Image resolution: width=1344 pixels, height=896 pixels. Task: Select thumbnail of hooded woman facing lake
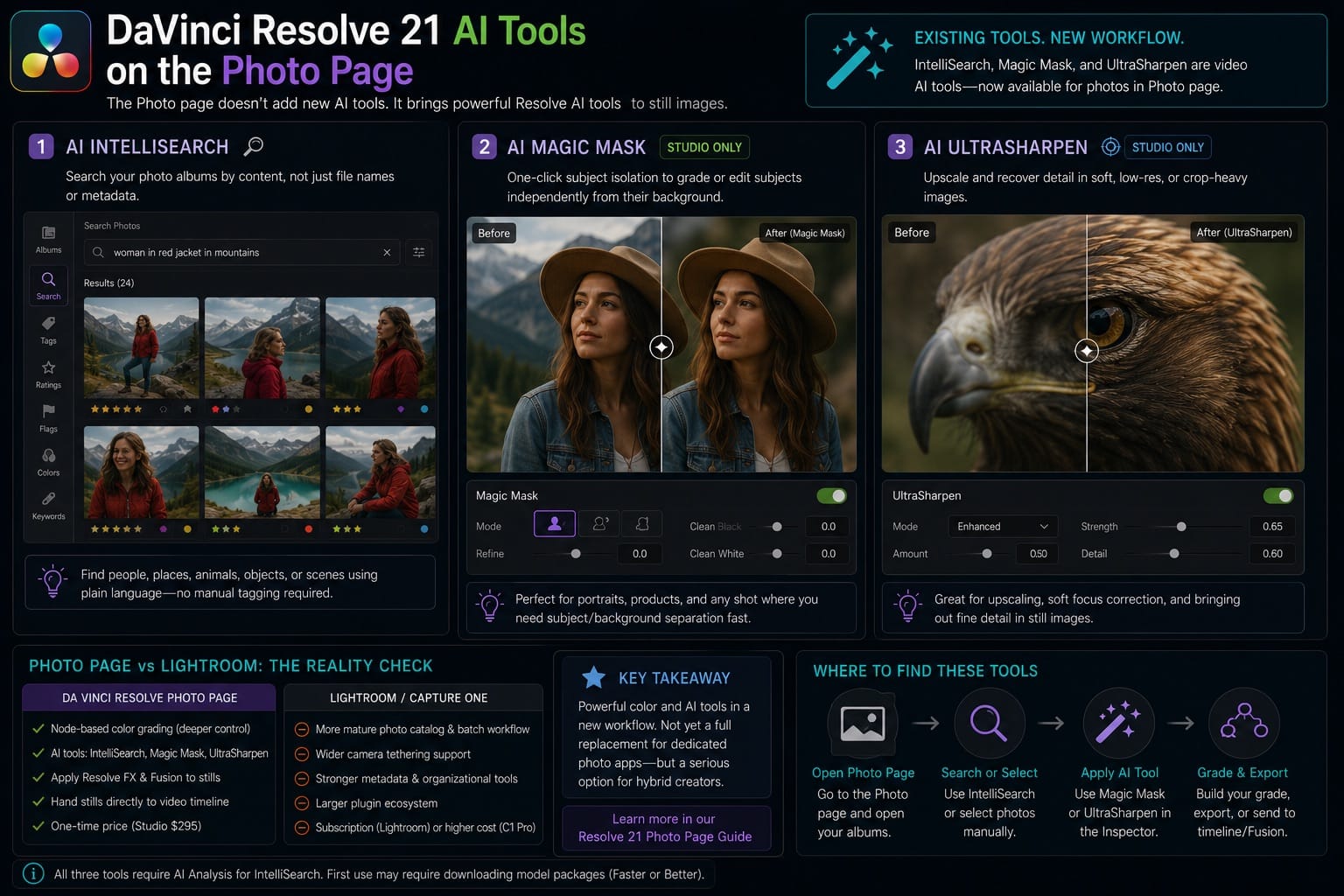coord(262,348)
